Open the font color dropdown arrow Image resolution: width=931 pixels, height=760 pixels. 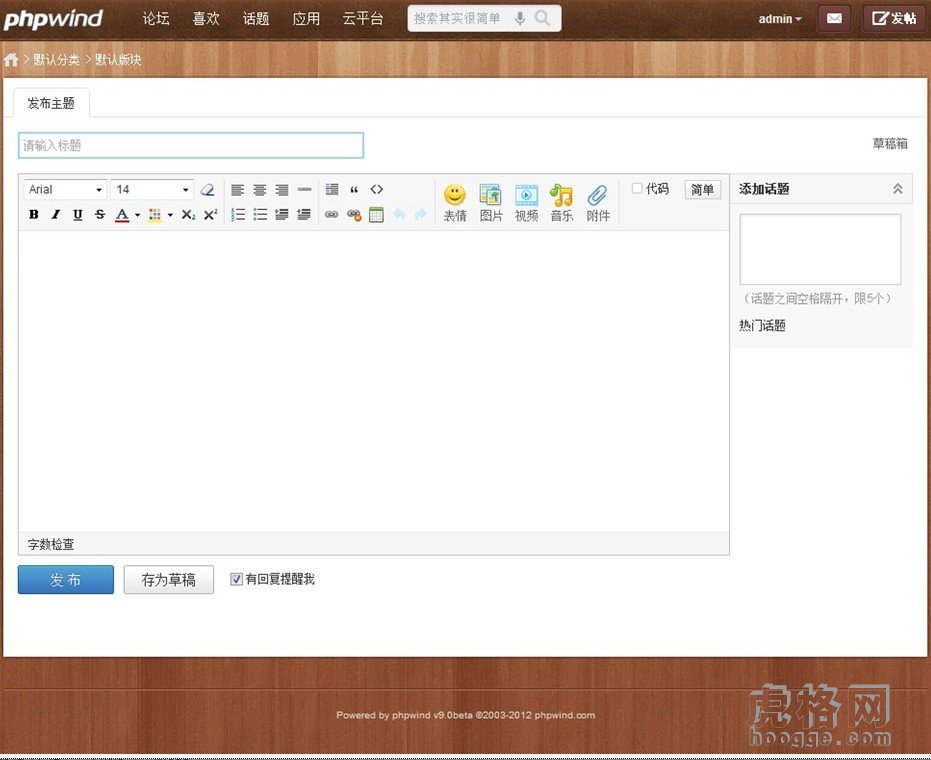(138, 215)
